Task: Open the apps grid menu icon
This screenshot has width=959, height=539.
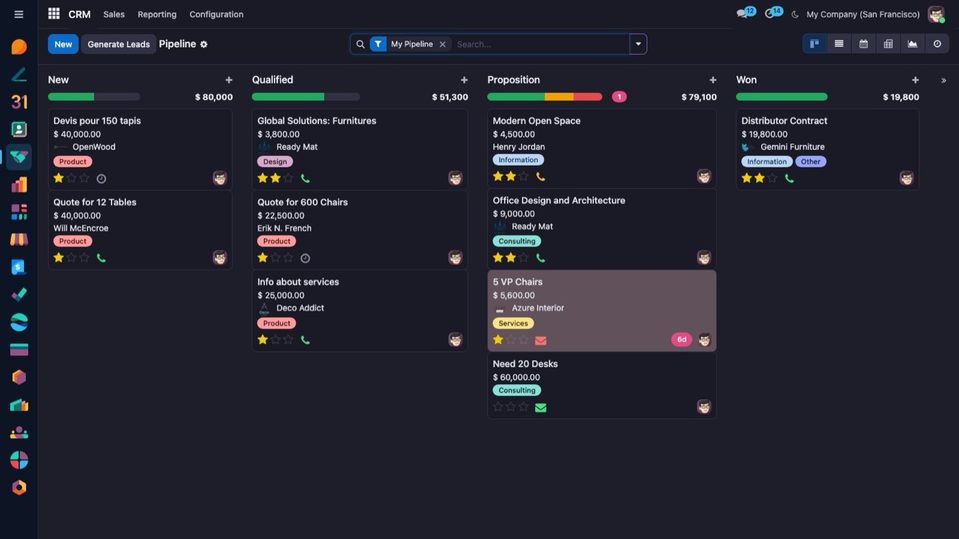Action: tap(54, 13)
